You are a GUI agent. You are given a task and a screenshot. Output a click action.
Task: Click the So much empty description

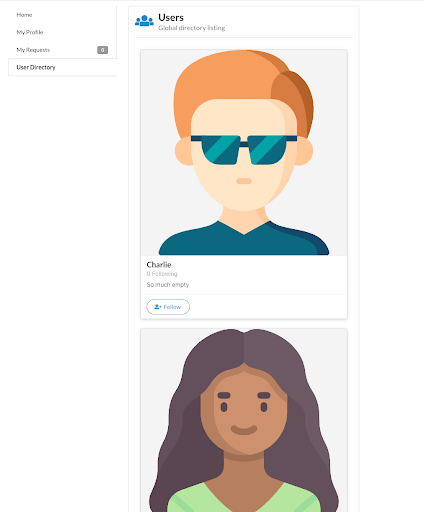(x=168, y=285)
